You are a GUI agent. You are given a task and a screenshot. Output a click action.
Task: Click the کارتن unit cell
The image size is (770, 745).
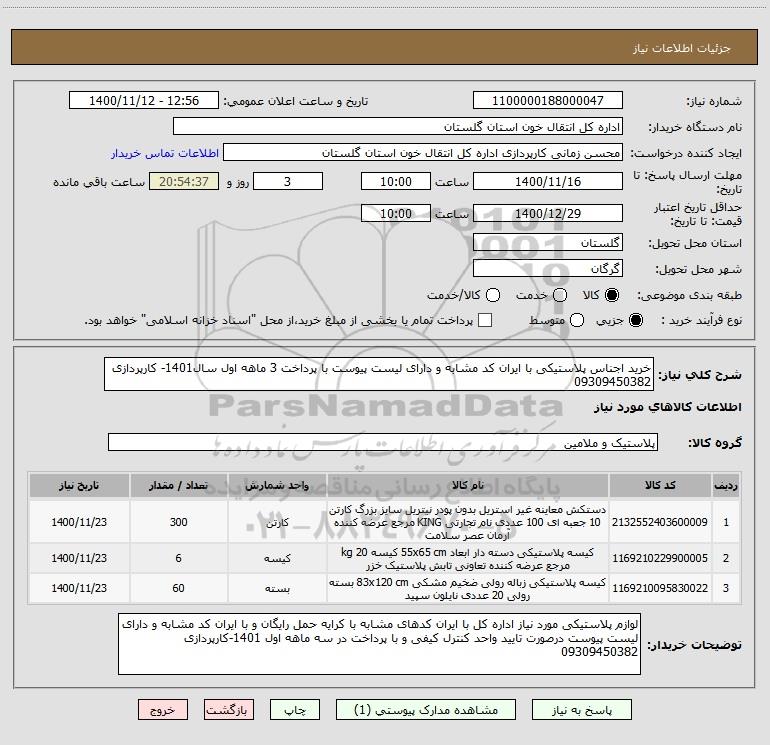277,523
